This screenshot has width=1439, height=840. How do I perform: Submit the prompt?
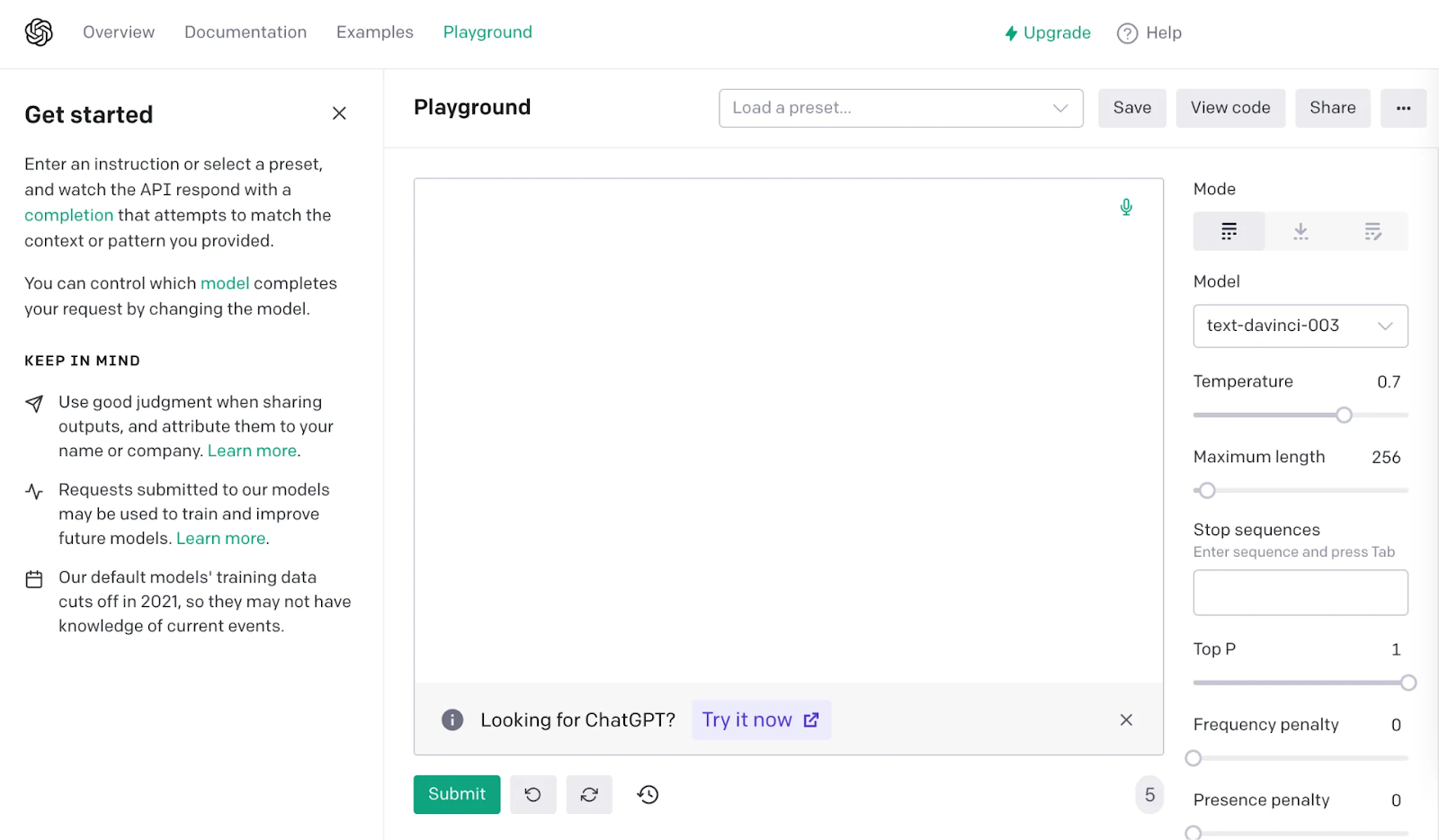click(x=457, y=794)
